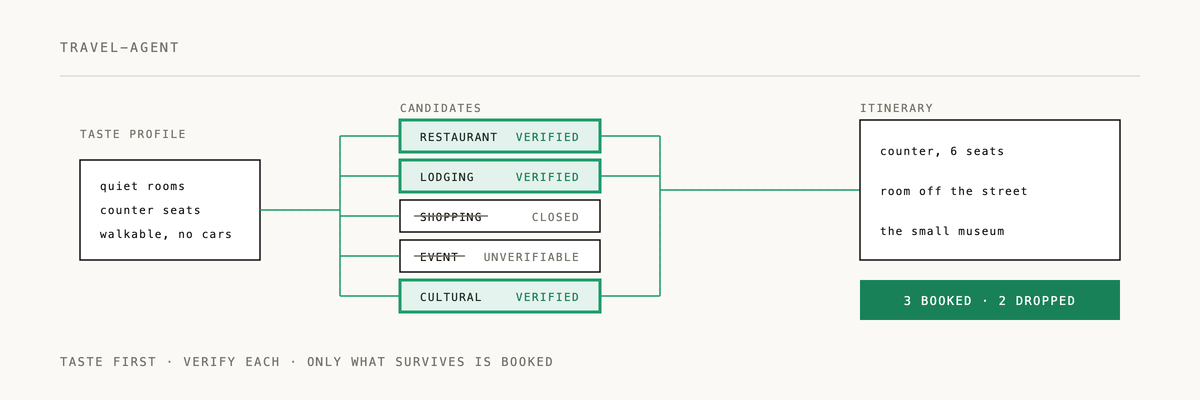Click the EVENT unverifiable candidate box

coord(500,256)
